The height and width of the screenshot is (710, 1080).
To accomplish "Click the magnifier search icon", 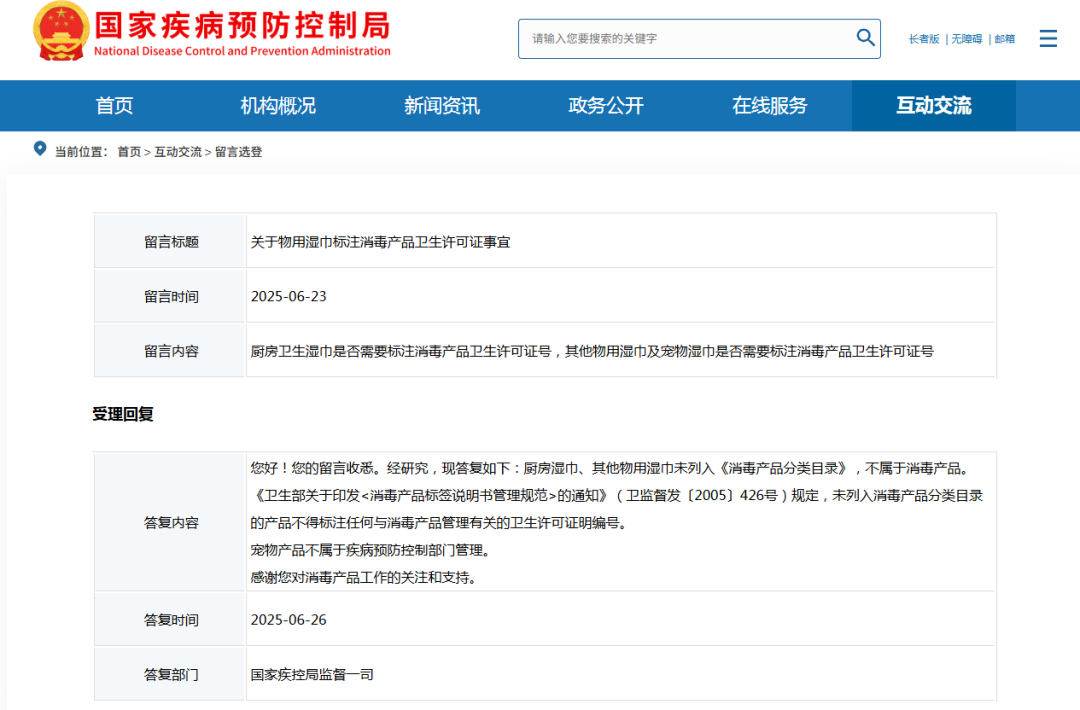I will 865,38.
